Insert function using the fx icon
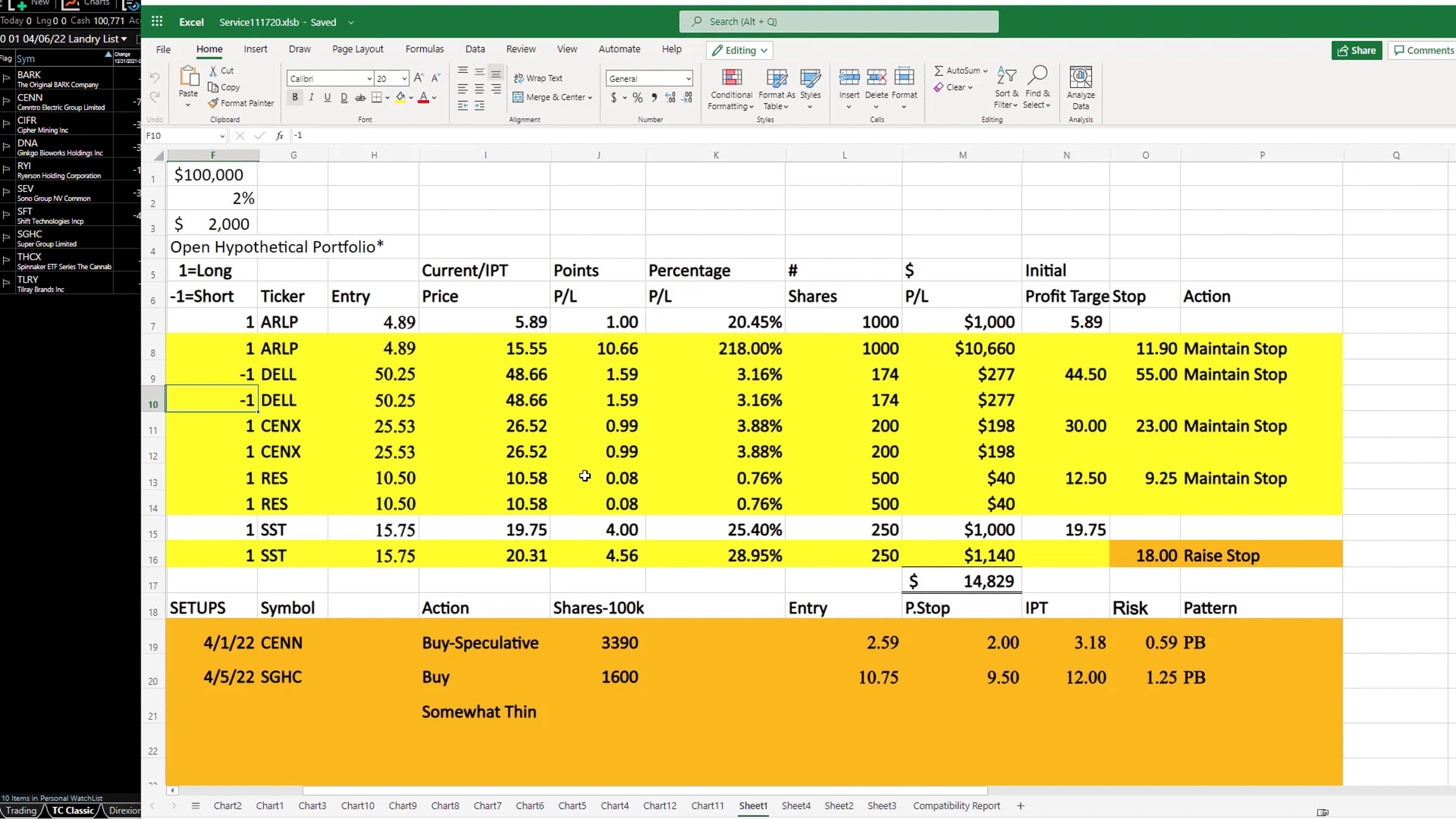The image size is (1456, 819). point(280,136)
